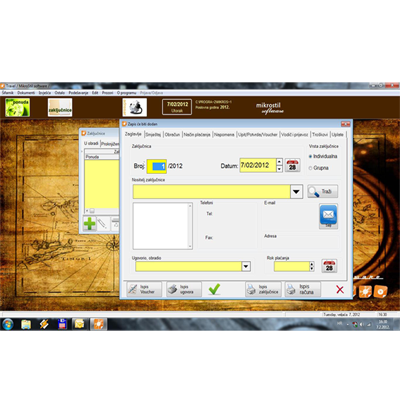The image size is (400, 400).
Task: Decrement the Datum spinner down arrow
Action: [280, 169]
